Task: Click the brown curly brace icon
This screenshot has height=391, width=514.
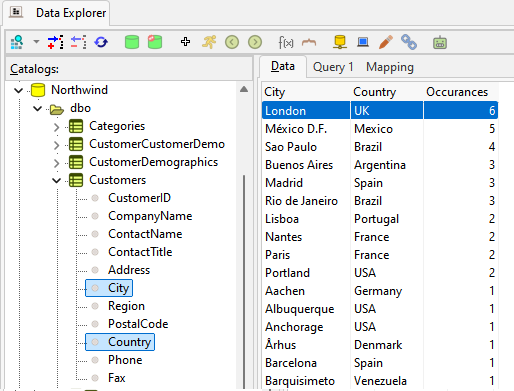Action: point(309,42)
